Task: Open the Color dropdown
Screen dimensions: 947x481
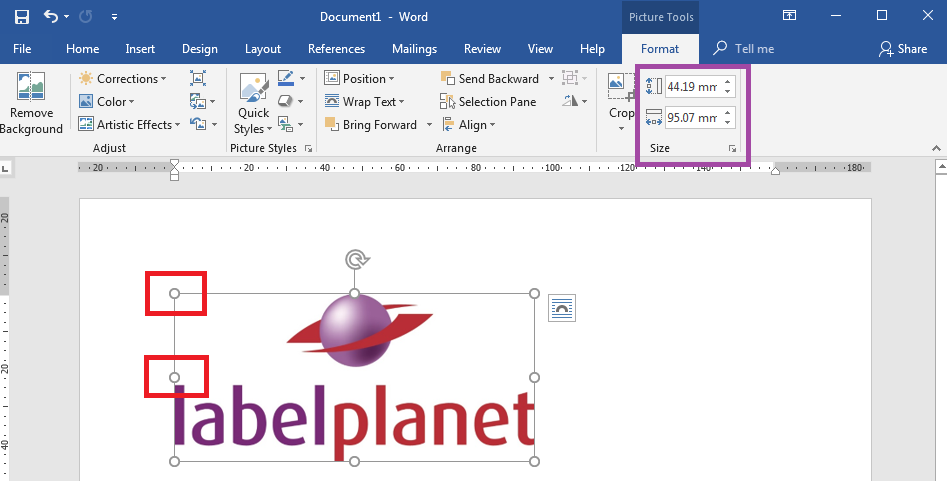Action: coord(107,102)
